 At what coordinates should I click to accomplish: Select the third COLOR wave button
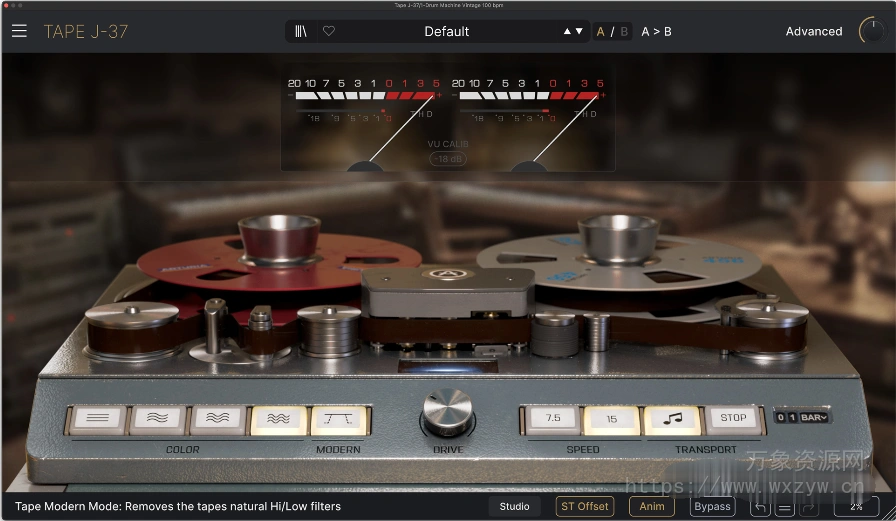pos(218,419)
